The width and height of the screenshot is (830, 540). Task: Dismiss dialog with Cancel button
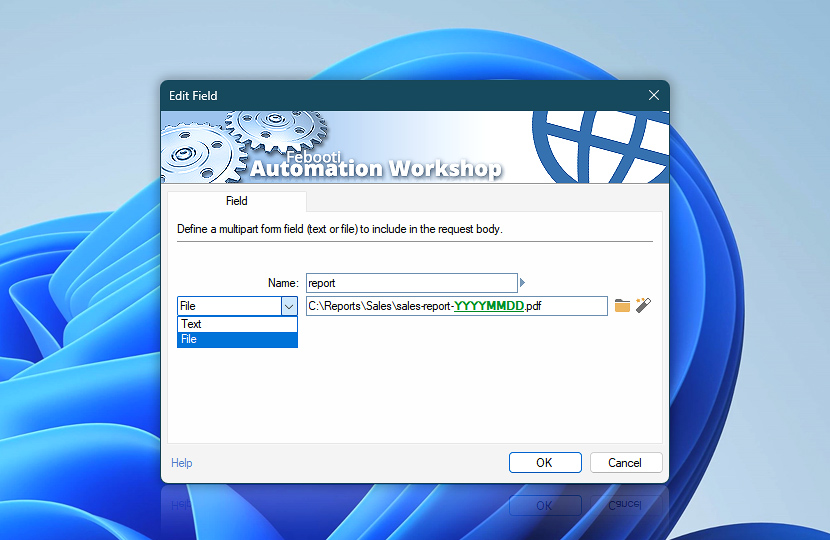tap(625, 463)
